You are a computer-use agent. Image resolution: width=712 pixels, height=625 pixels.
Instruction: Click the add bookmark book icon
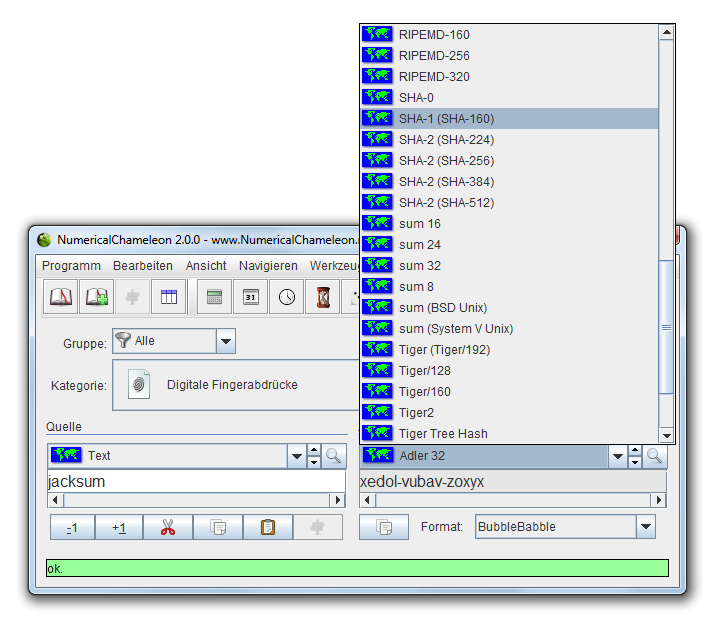(97, 297)
